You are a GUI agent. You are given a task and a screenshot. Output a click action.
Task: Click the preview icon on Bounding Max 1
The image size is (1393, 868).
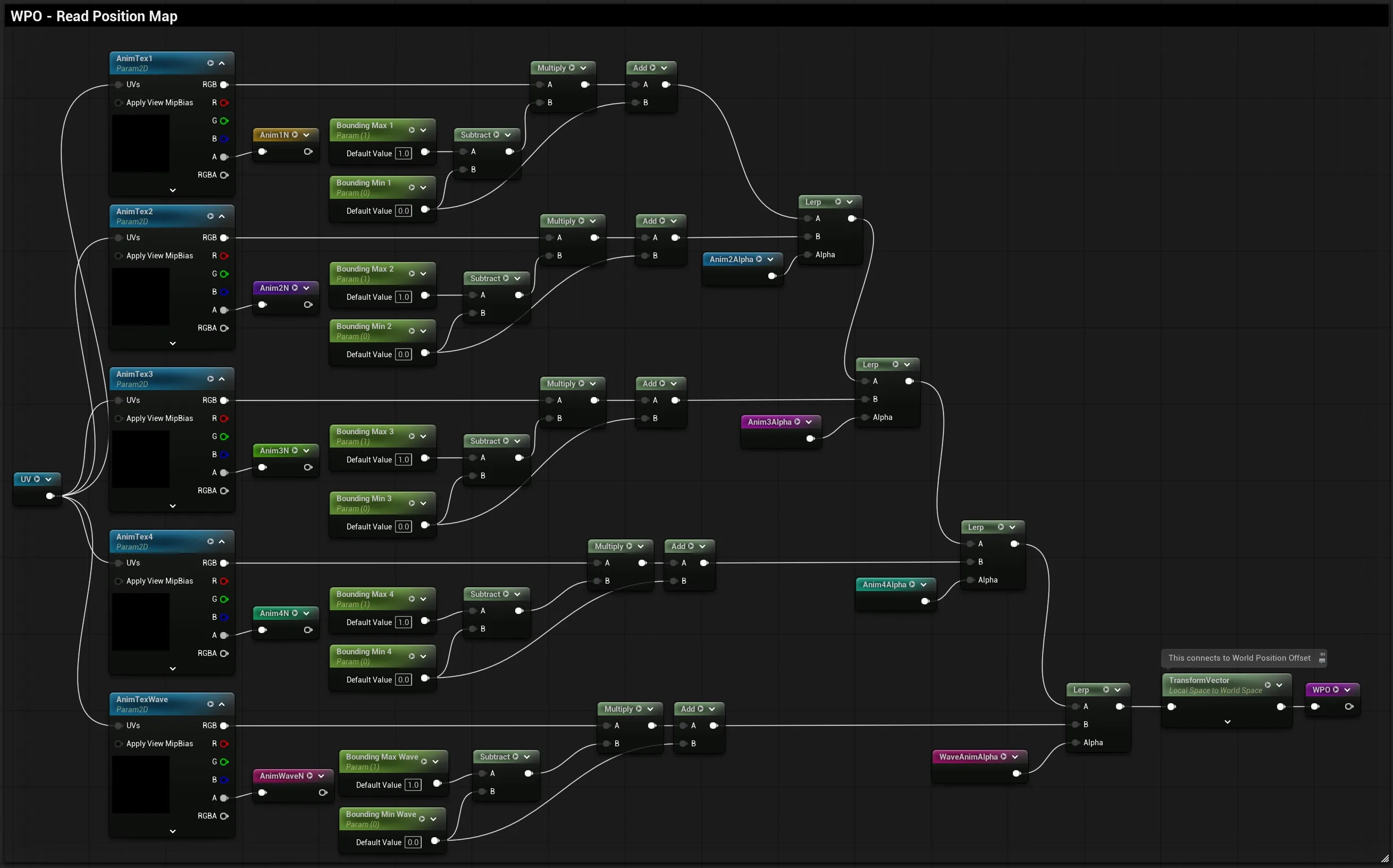(x=412, y=130)
